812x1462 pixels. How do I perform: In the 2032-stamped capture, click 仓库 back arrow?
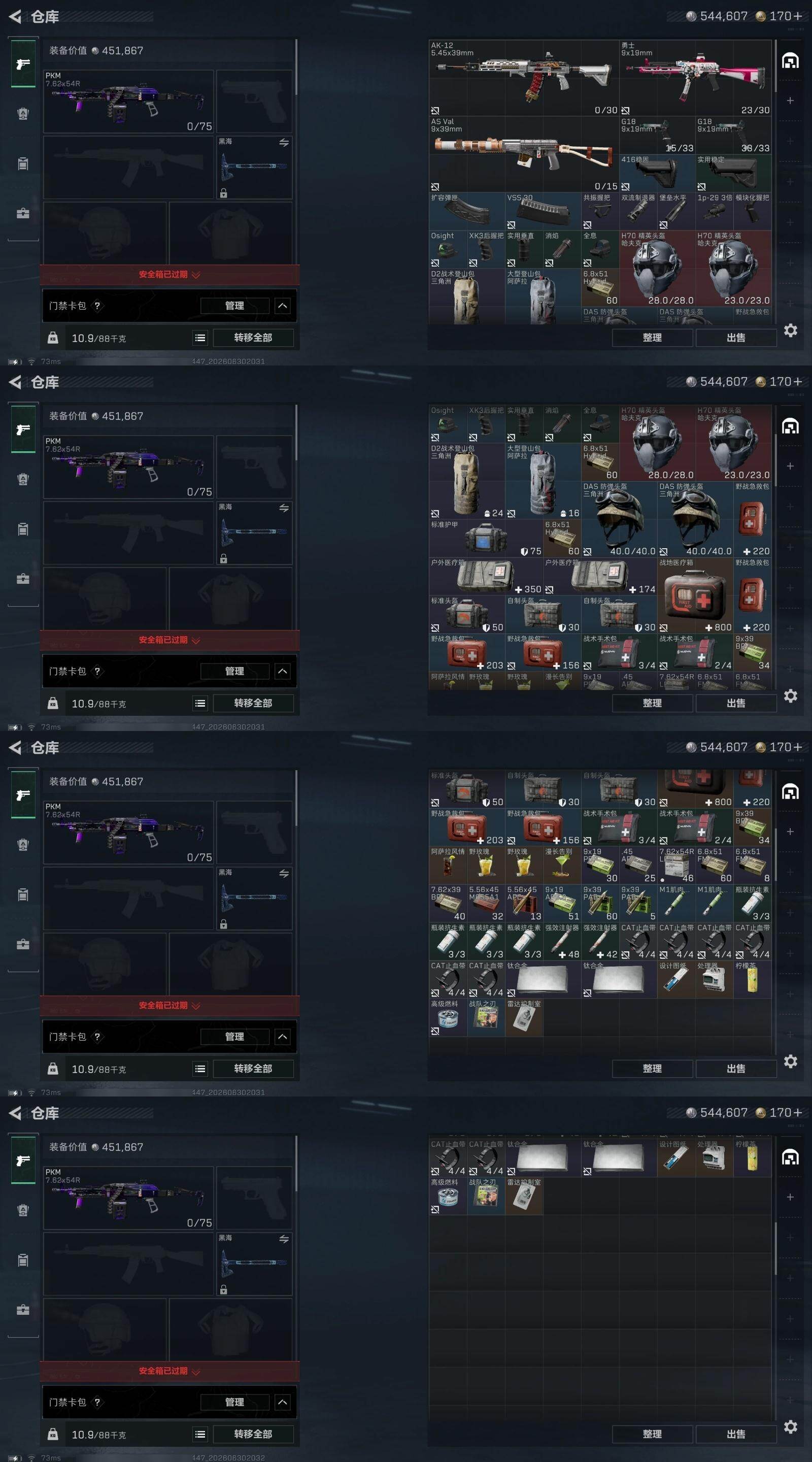(15, 1114)
